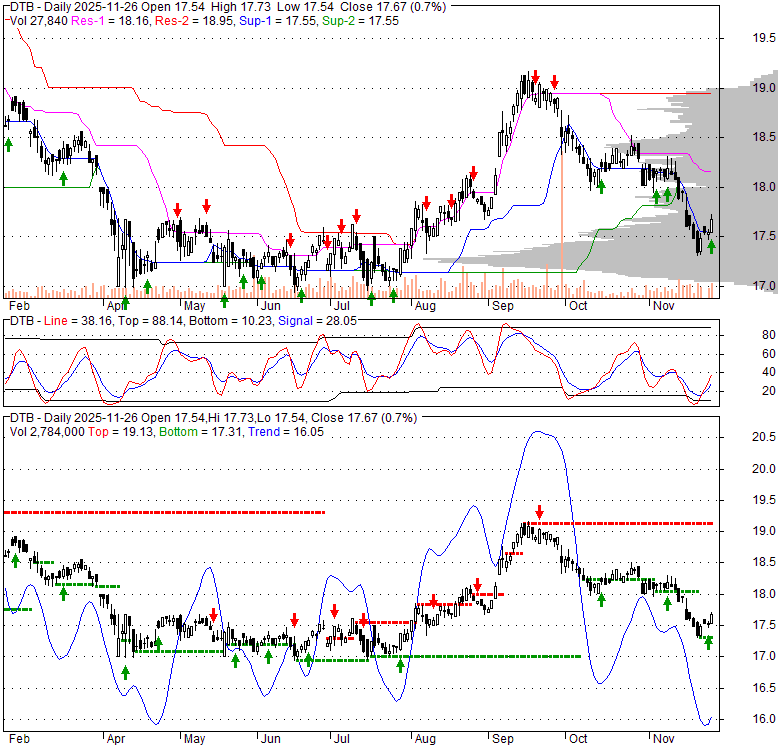Click the 19.5 price label on top chart axis

tap(764, 38)
